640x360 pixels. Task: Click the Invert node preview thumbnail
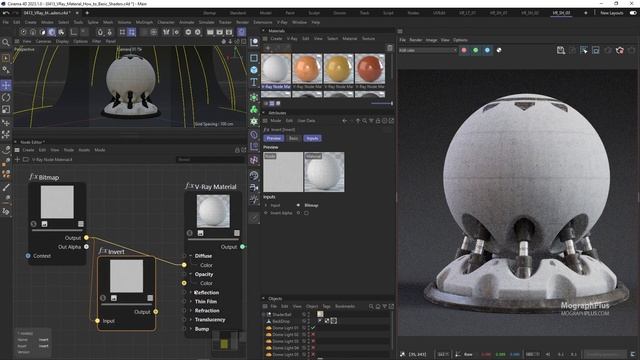pyautogui.click(x=127, y=276)
